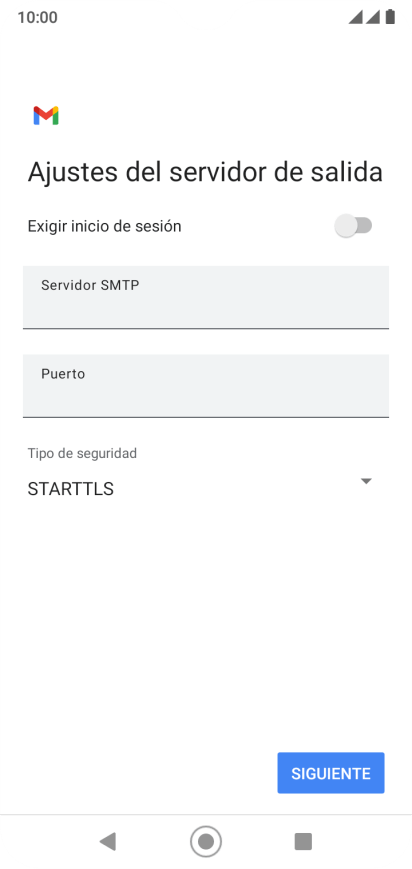Focus the Servidor SMTP input field
The image size is (412, 869).
(x=206, y=297)
